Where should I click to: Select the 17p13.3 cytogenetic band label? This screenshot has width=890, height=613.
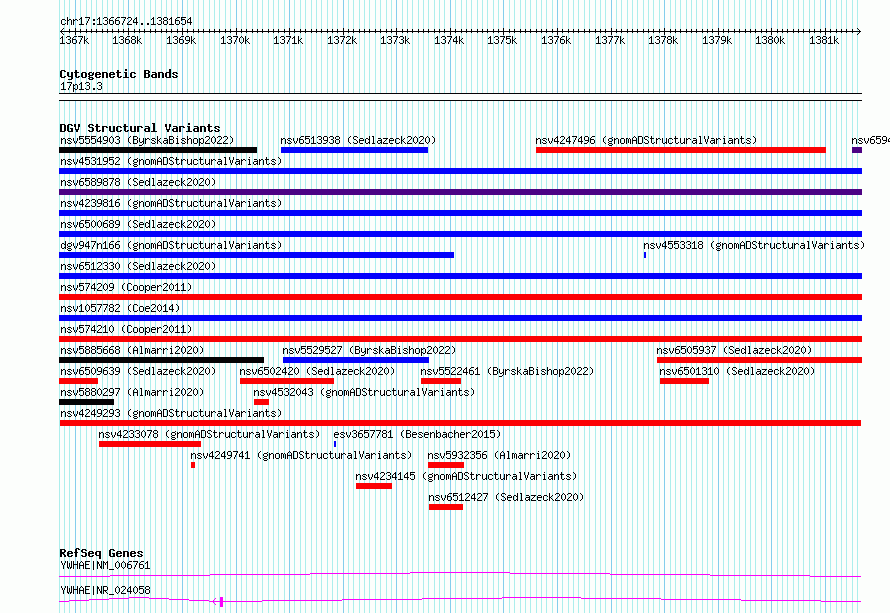[81, 86]
